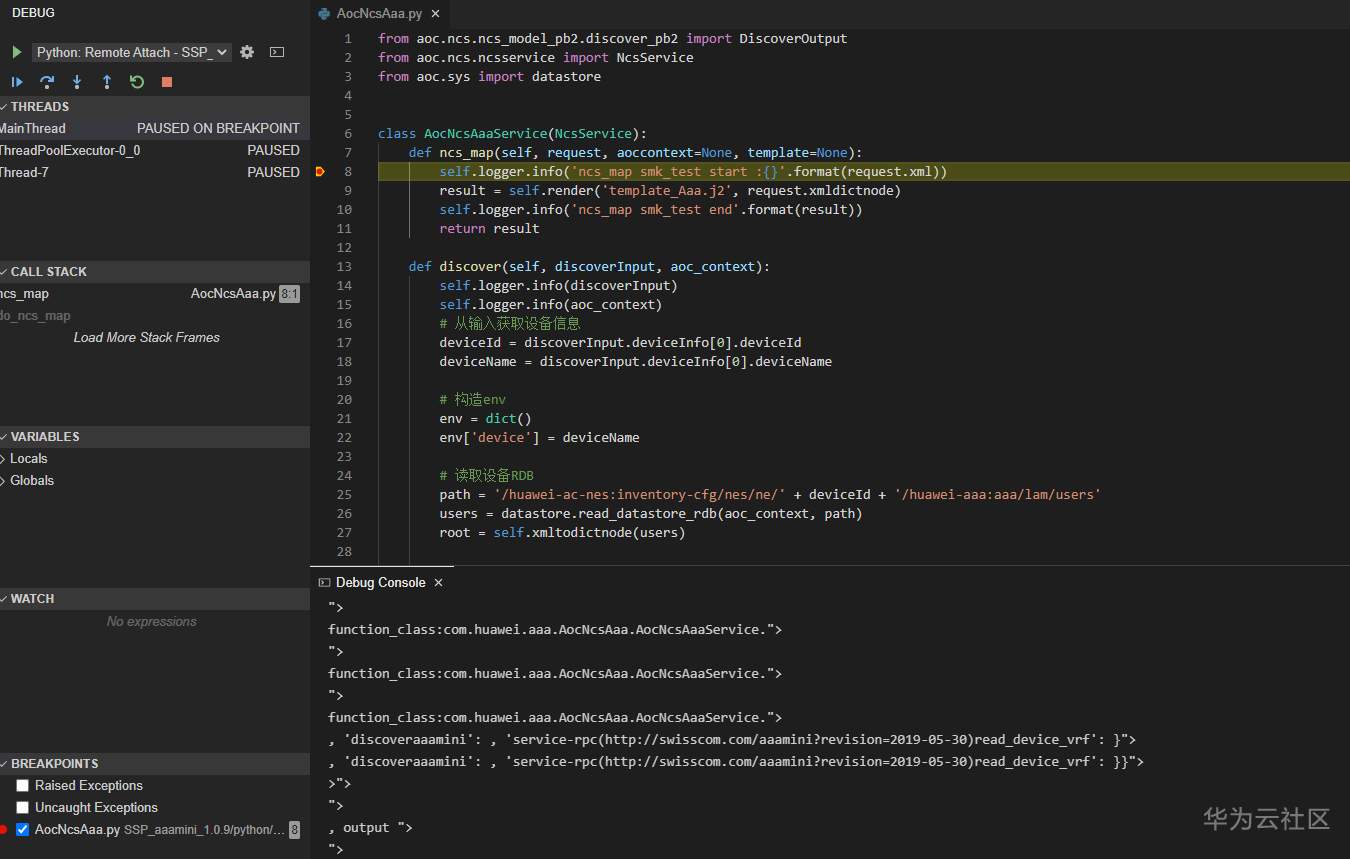This screenshot has width=1350, height=859.
Task: Expand the Locals variables node
Action: pos(28,459)
